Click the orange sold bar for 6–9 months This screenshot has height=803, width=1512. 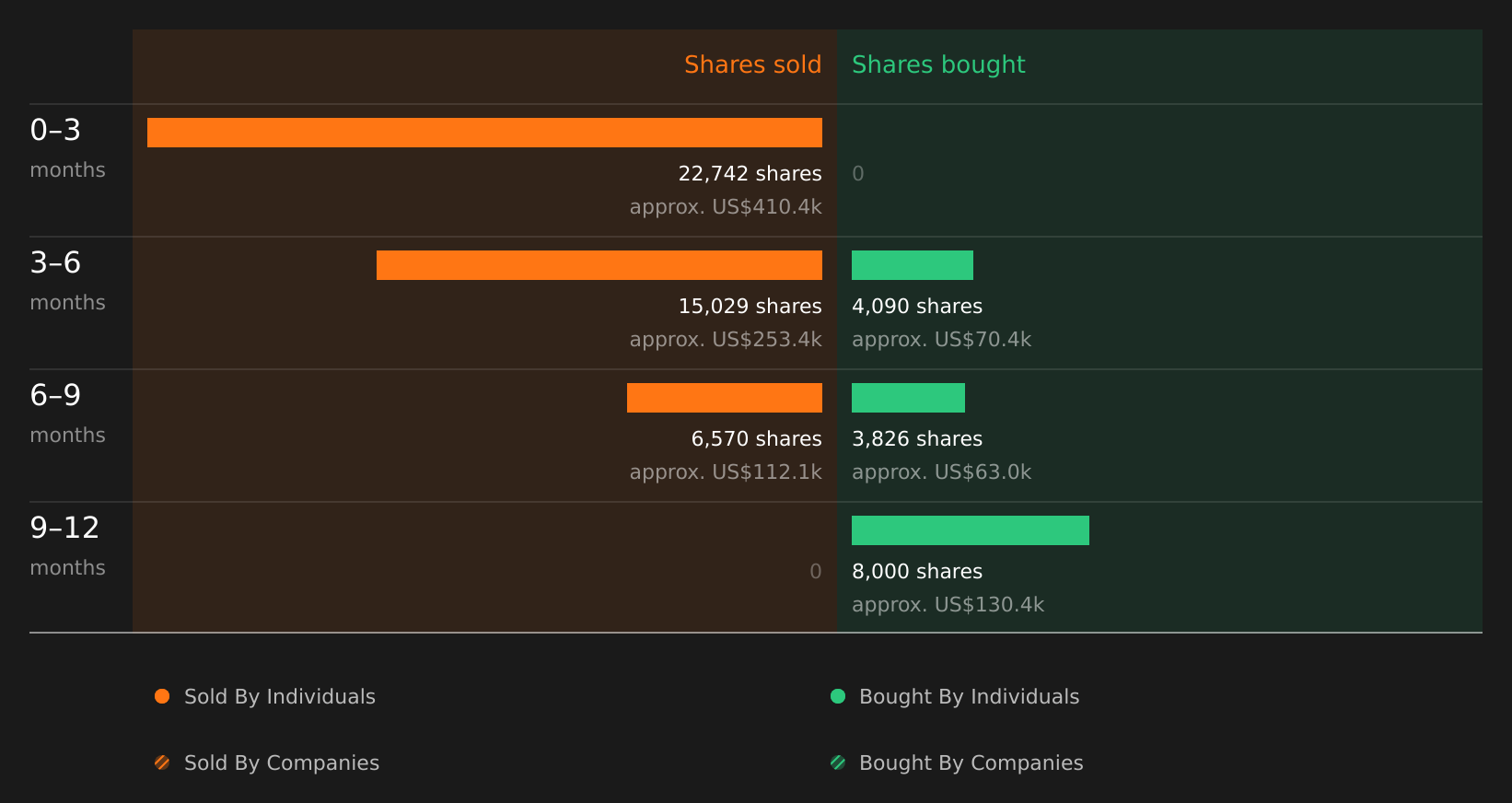pyautogui.click(x=725, y=398)
